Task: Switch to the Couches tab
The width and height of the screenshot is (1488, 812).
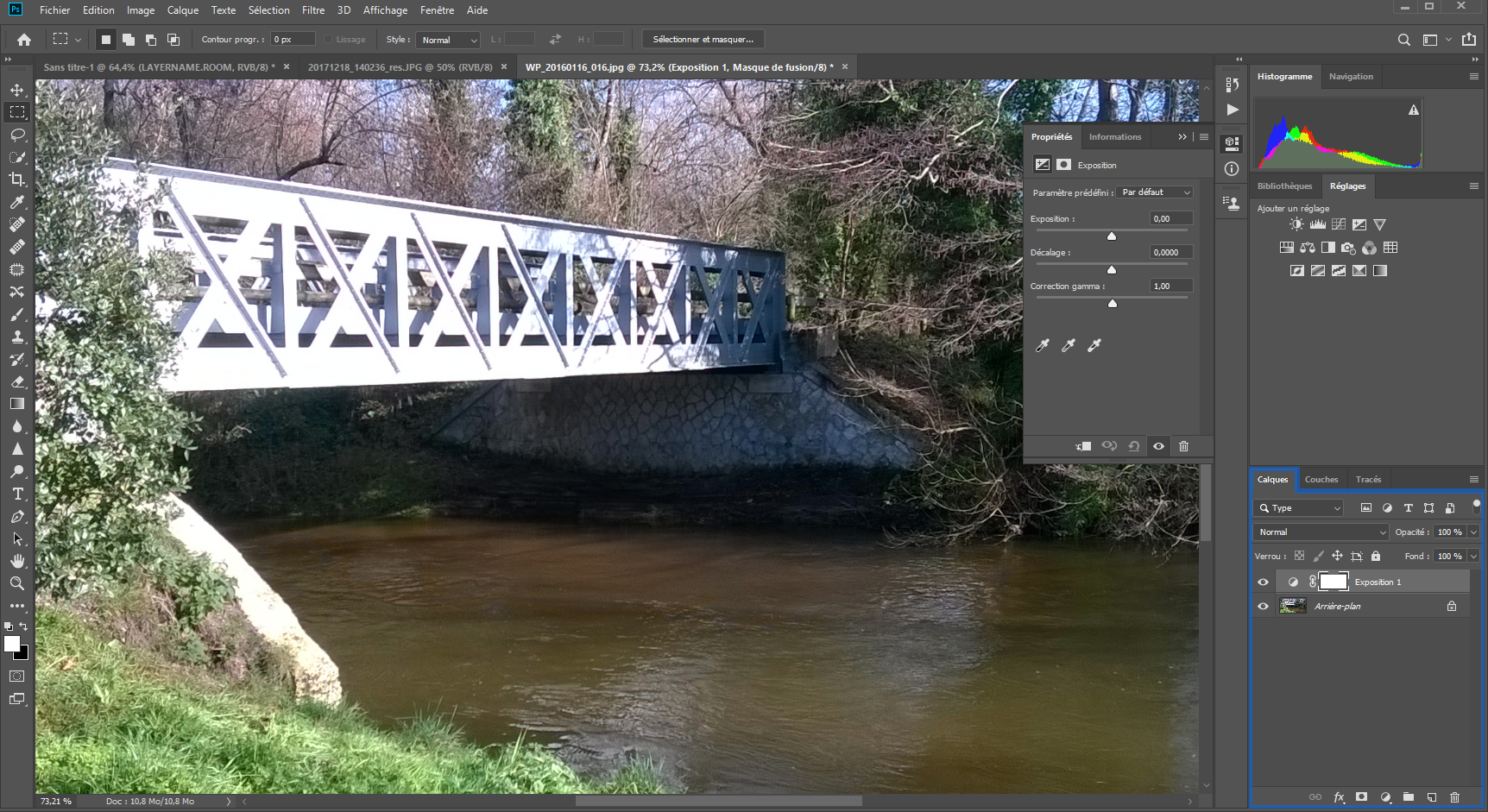Action: (x=1321, y=479)
